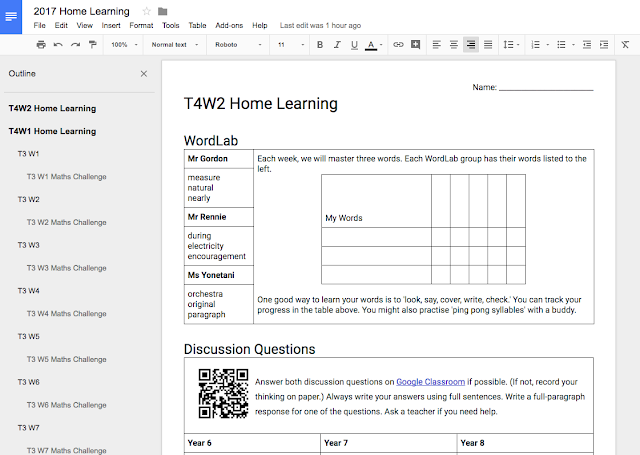Open numbered list style dropdown arrow
640x455 pixels.
(547, 44)
